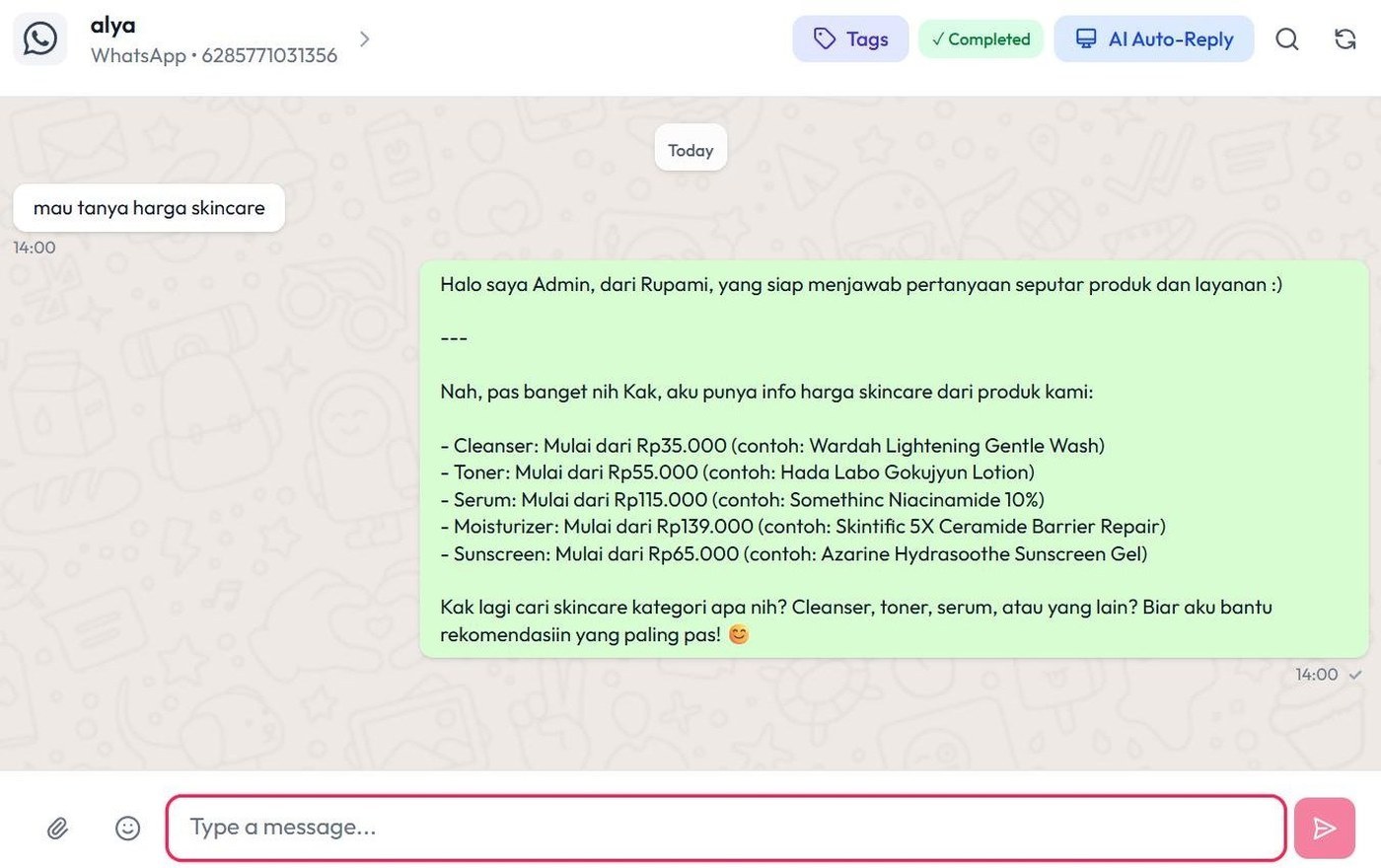This screenshot has width=1381, height=868.
Task: Click the 14:00 timestamp under incoming message
Action: (35, 248)
